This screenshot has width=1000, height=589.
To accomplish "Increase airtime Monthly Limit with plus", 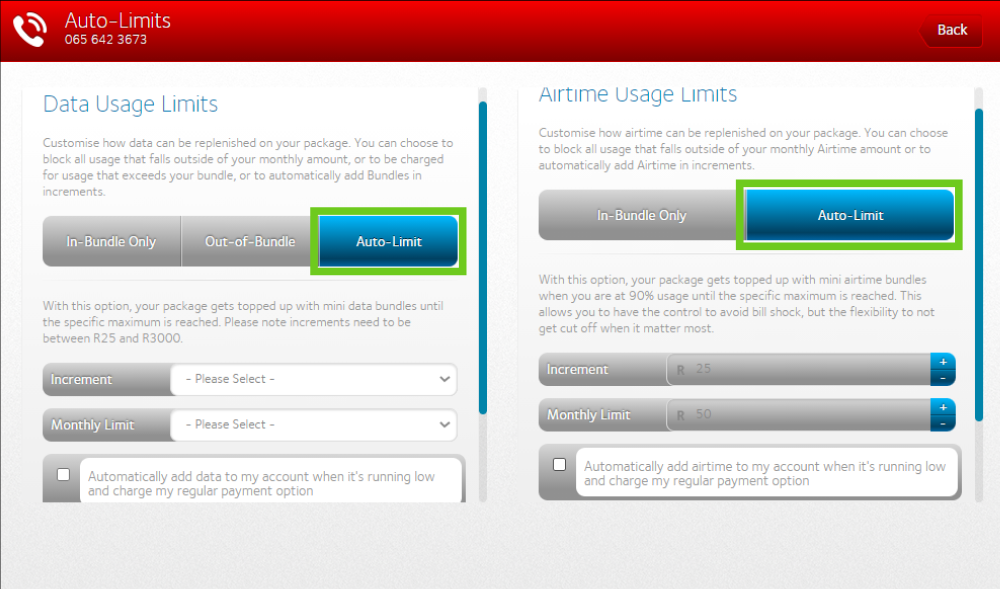I will [x=942, y=407].
